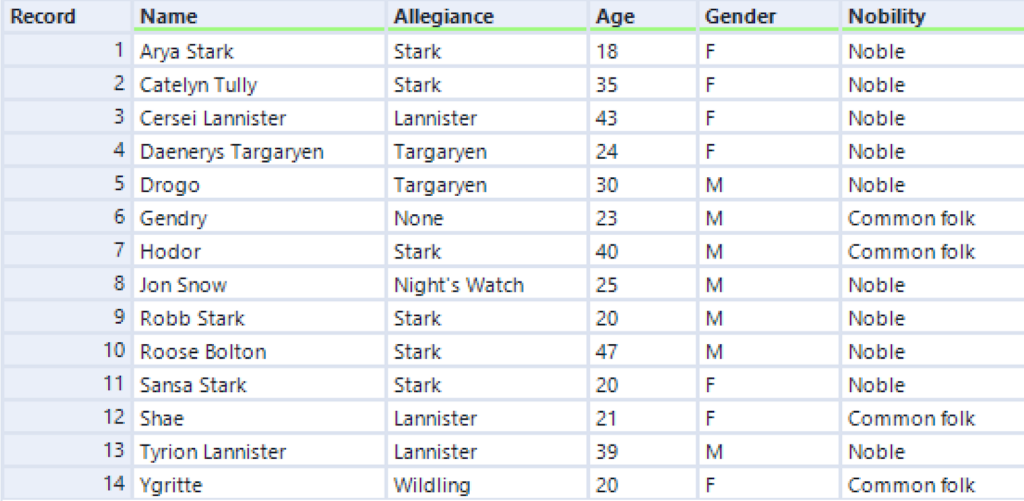Click the Record column header

67,16
